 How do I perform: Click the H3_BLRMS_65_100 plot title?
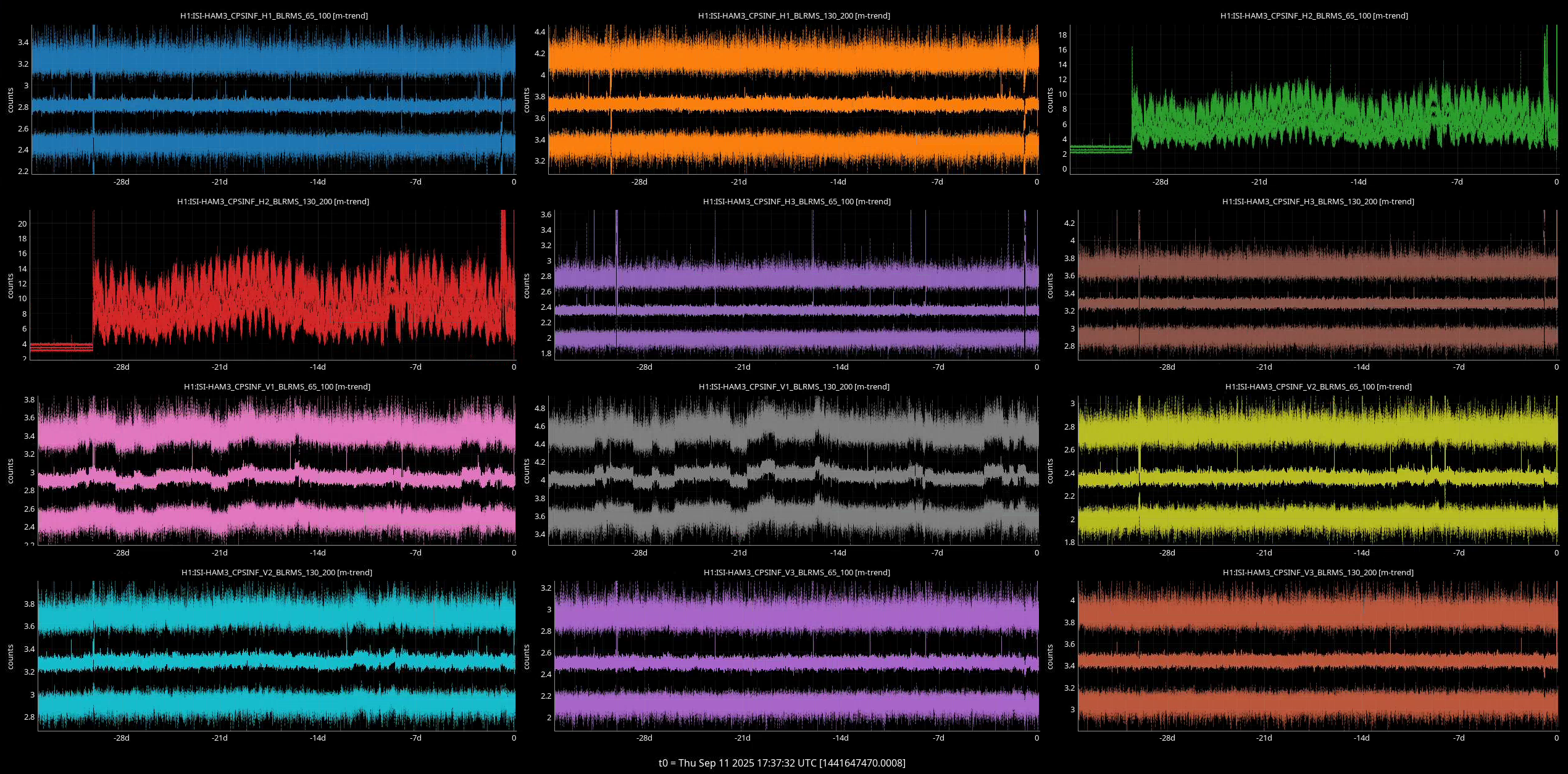[796, 201]
